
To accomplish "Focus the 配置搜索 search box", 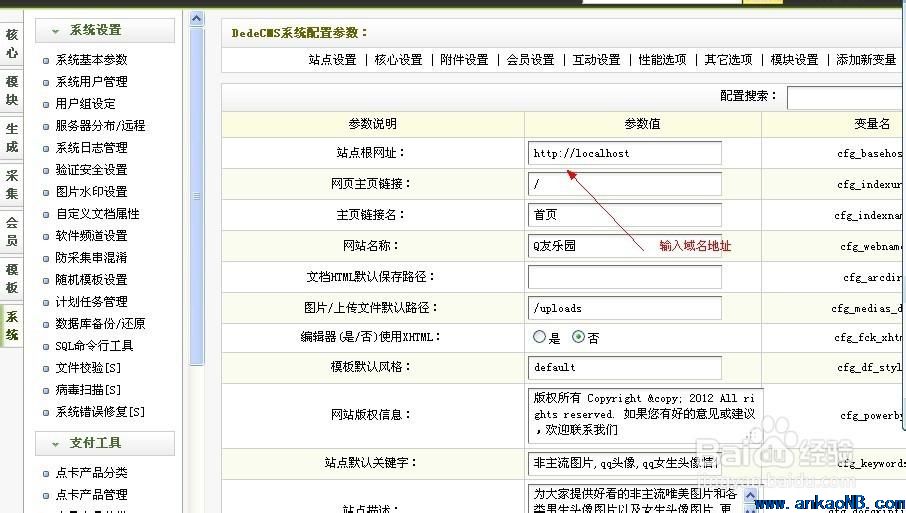I will 845,97.
